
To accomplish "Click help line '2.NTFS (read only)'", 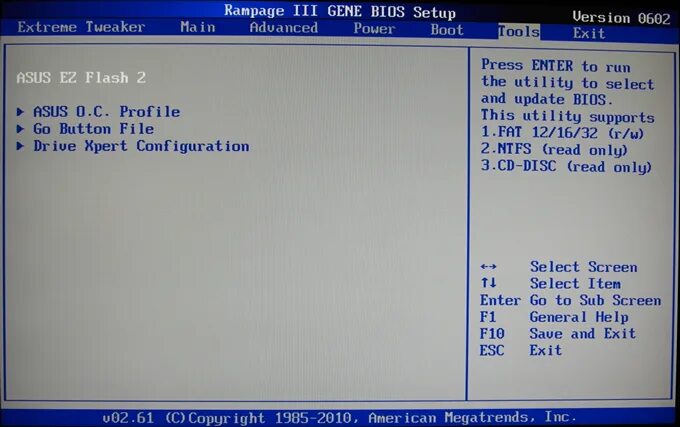I will point(554,150).
